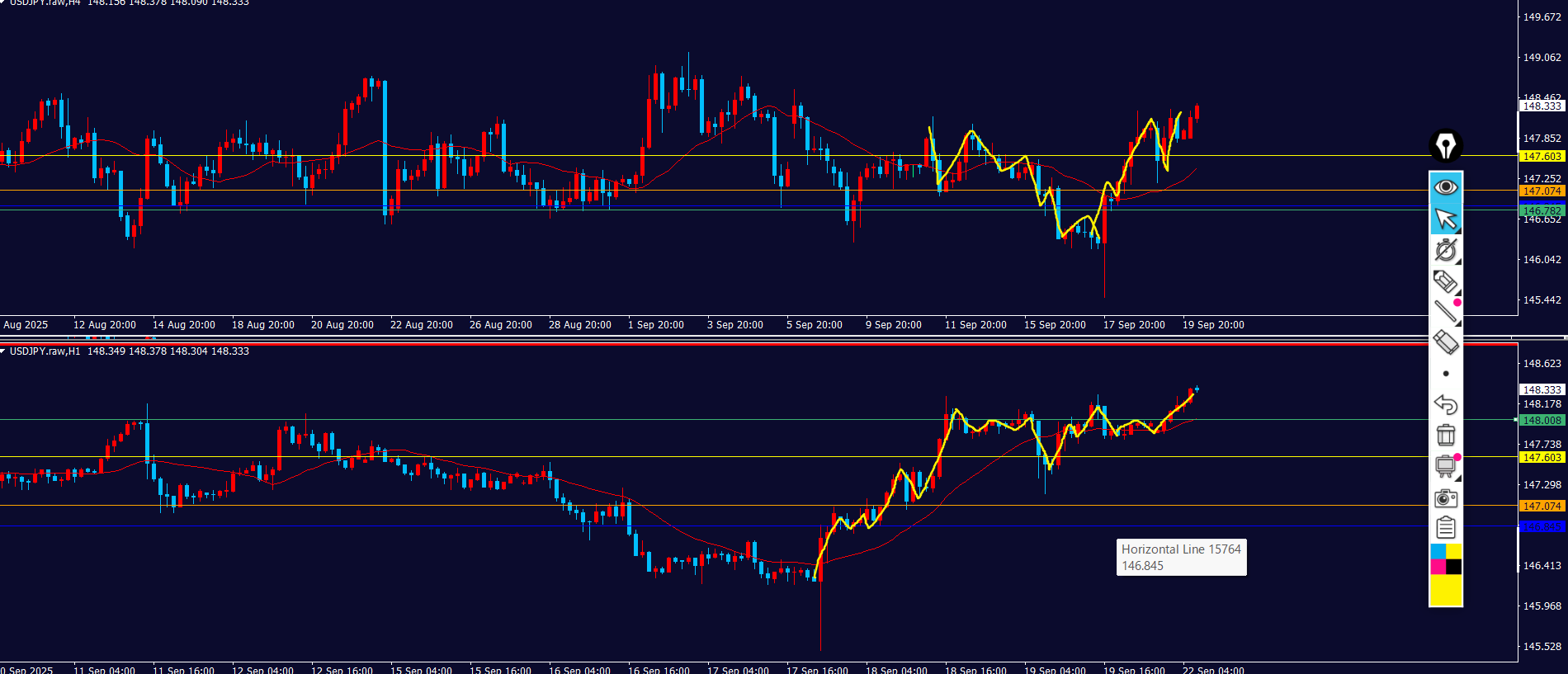Toggle ink visibility with the eye icon
This screenshot has width=1568, height=674.
(1445, 187)
